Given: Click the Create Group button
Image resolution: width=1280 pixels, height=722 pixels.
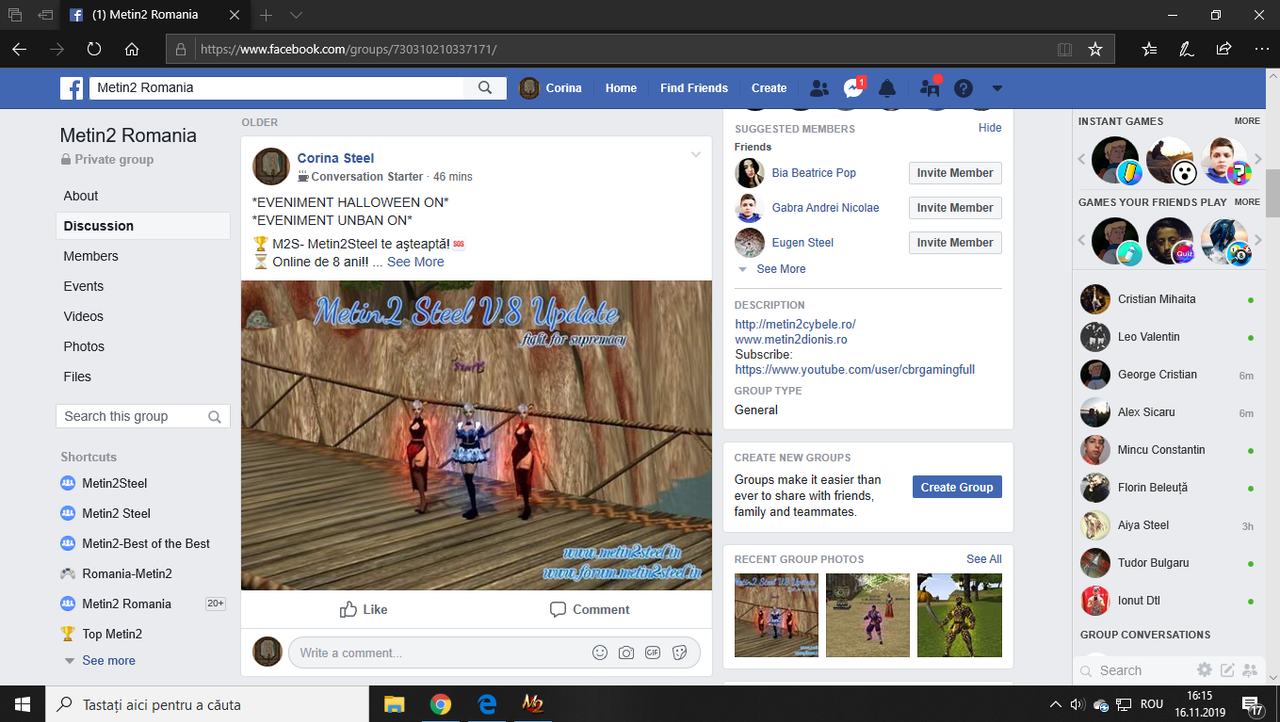Looking at the screenshot, I should pos(957,487).
